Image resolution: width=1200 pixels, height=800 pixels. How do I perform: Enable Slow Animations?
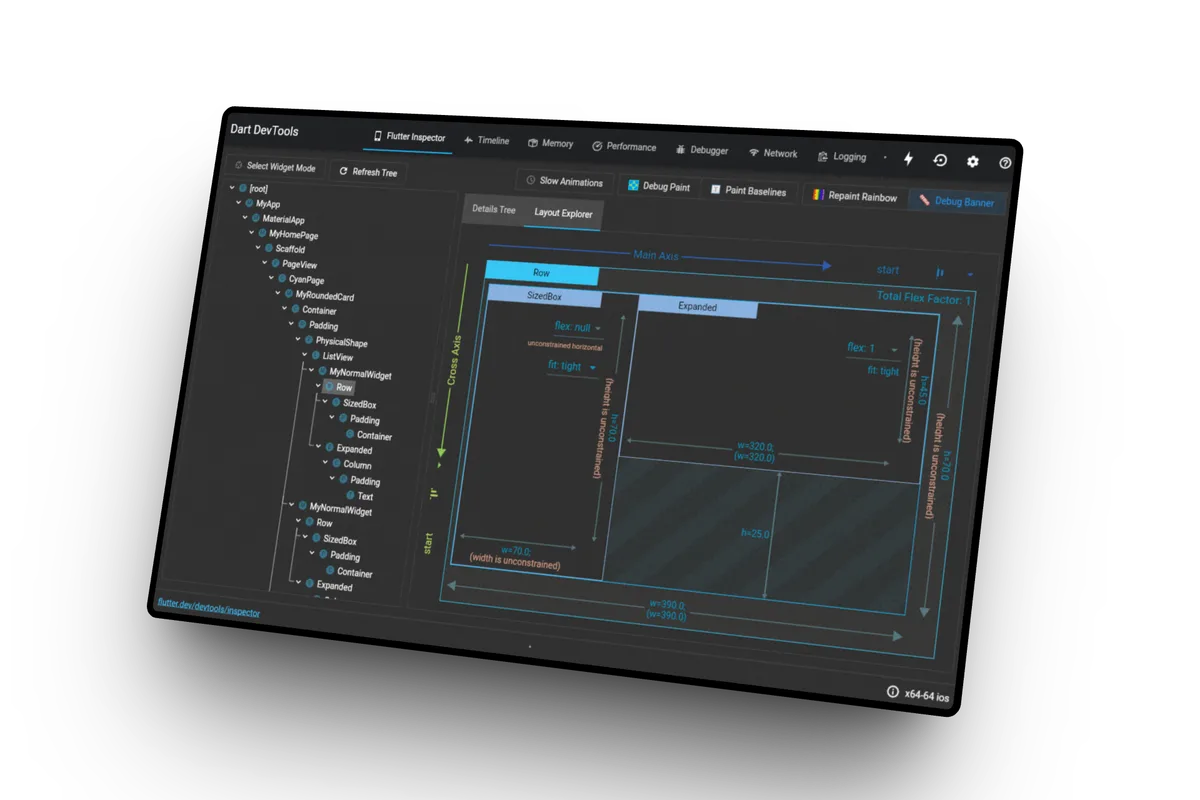click(565, 181)
